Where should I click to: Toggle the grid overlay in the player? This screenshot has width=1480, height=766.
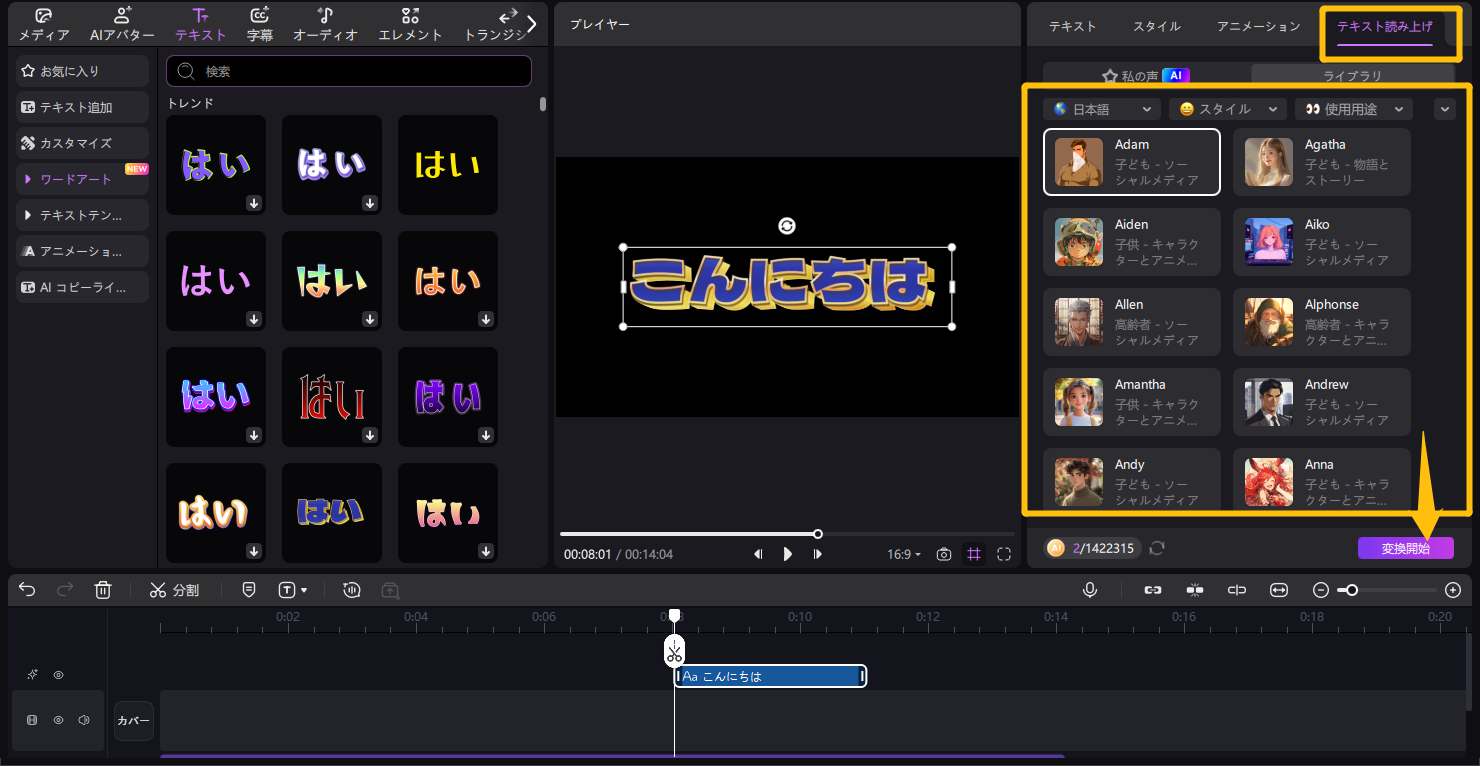974,554
